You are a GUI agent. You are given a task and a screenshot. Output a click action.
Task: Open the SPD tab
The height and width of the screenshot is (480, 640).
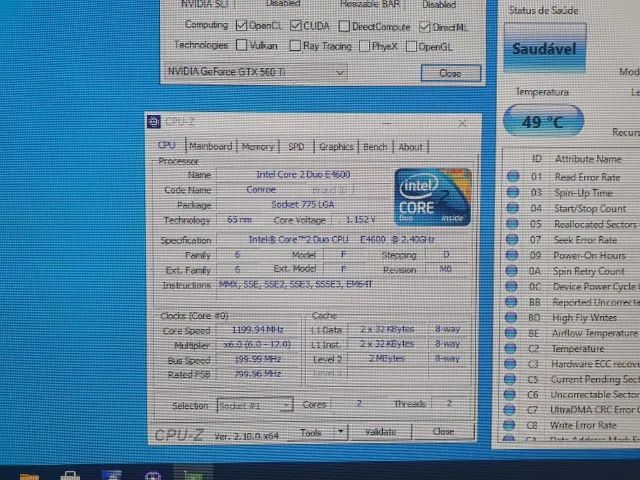[296, 147]
